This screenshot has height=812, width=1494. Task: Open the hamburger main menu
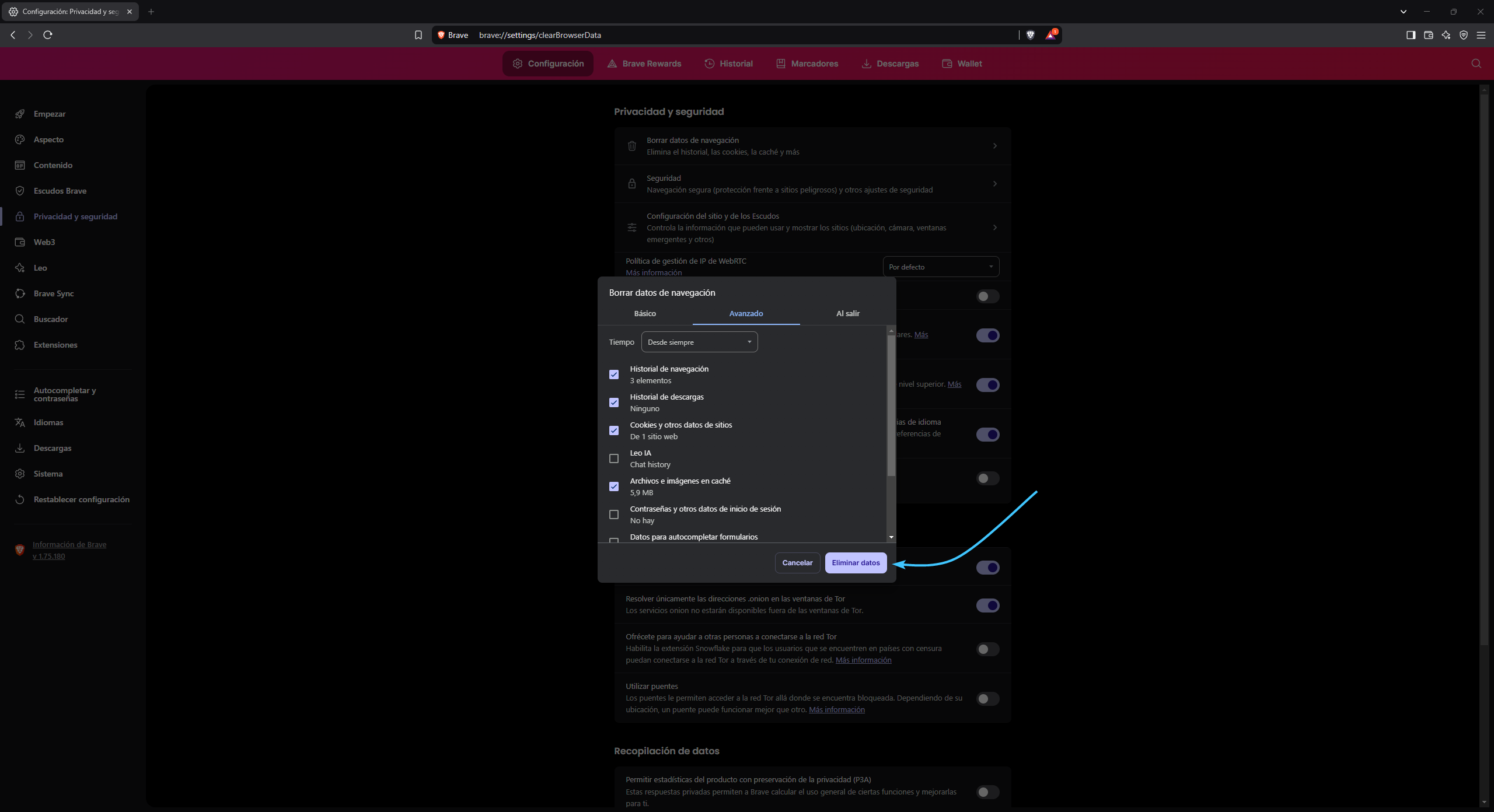(x=1481, y=35)
